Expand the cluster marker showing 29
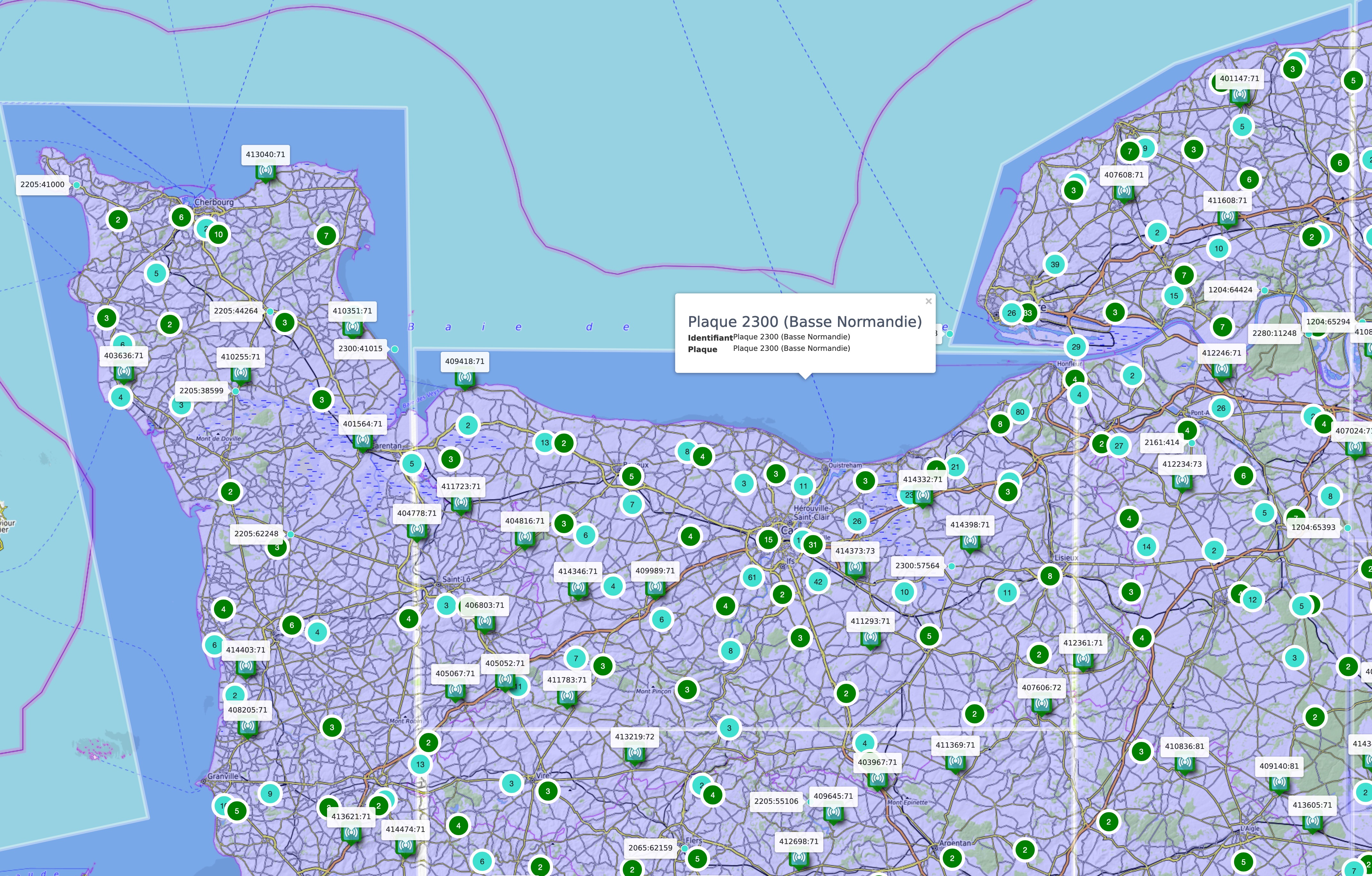This screenshot has height=876, width=1372. [1076, 347]
